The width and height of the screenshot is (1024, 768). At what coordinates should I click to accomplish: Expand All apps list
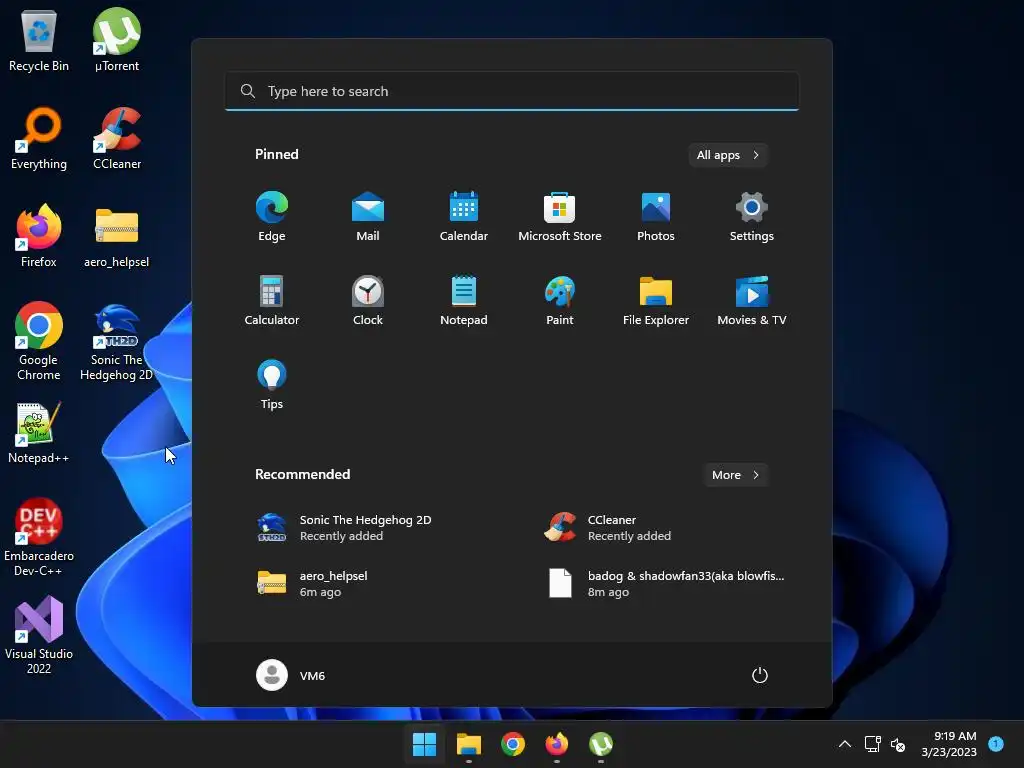(x=728, y=155)
